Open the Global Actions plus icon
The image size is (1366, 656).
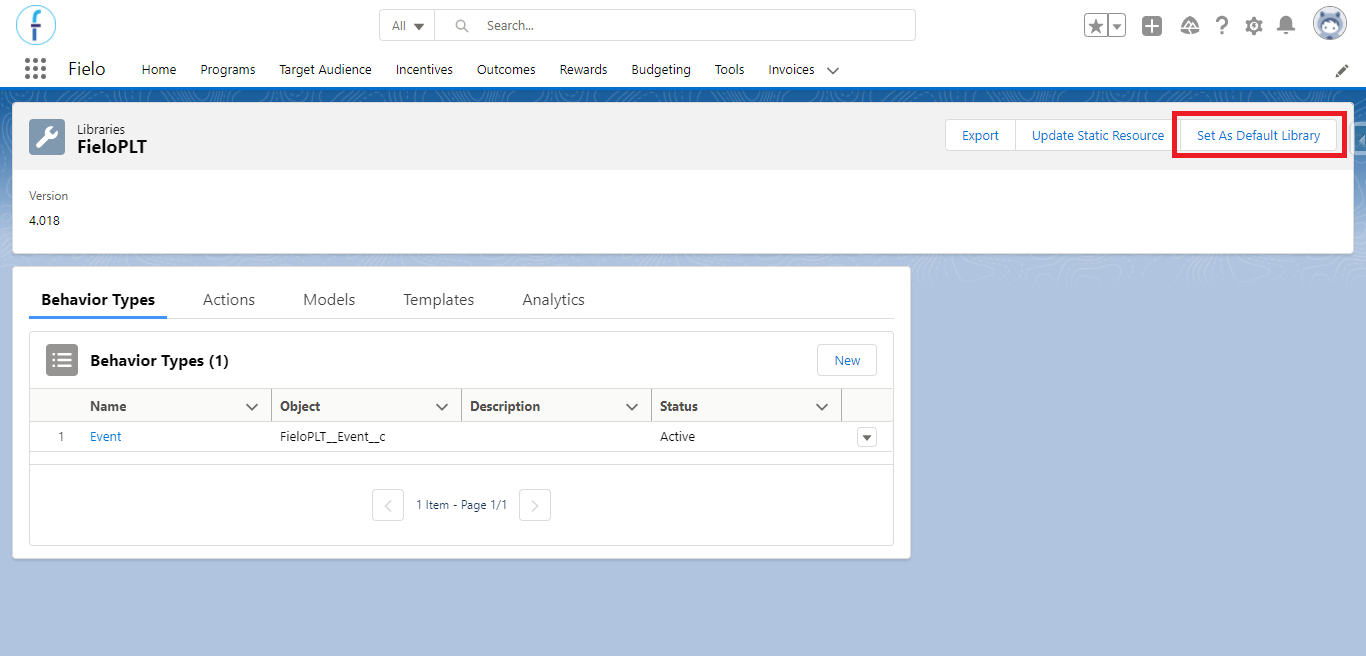pos(1152,26)
